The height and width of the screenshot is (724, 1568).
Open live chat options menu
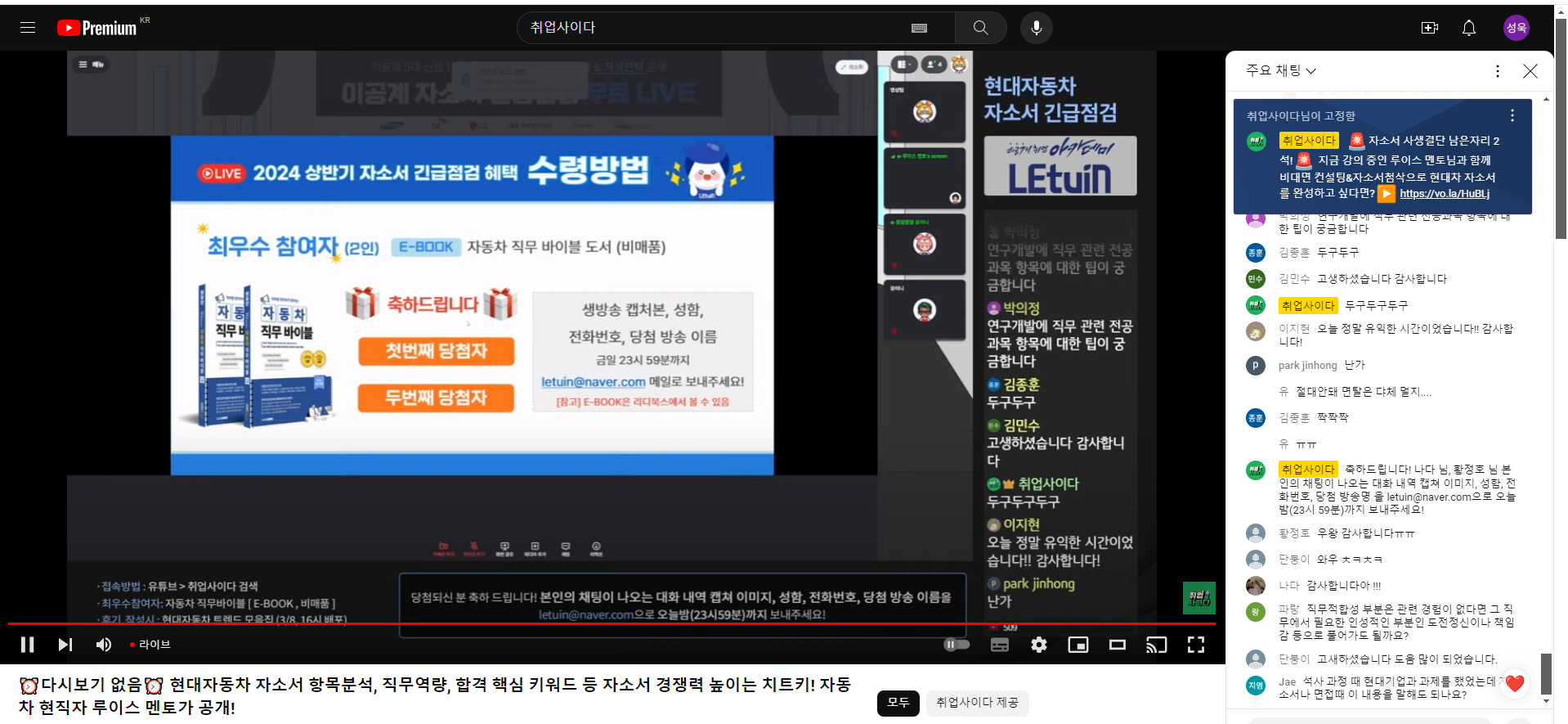pos(1498,71)
